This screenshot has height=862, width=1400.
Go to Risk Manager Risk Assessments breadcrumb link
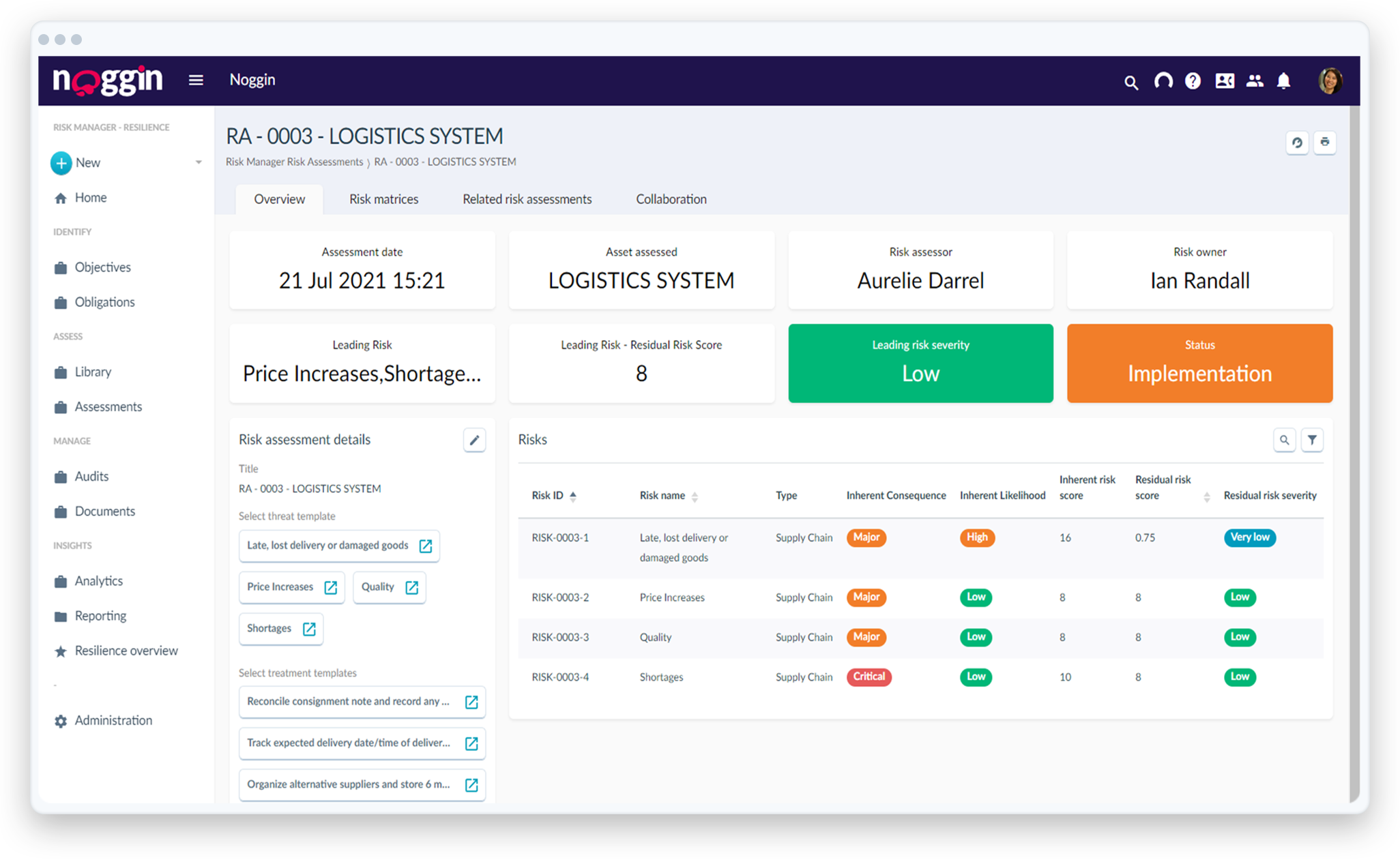tap(293, 162)
